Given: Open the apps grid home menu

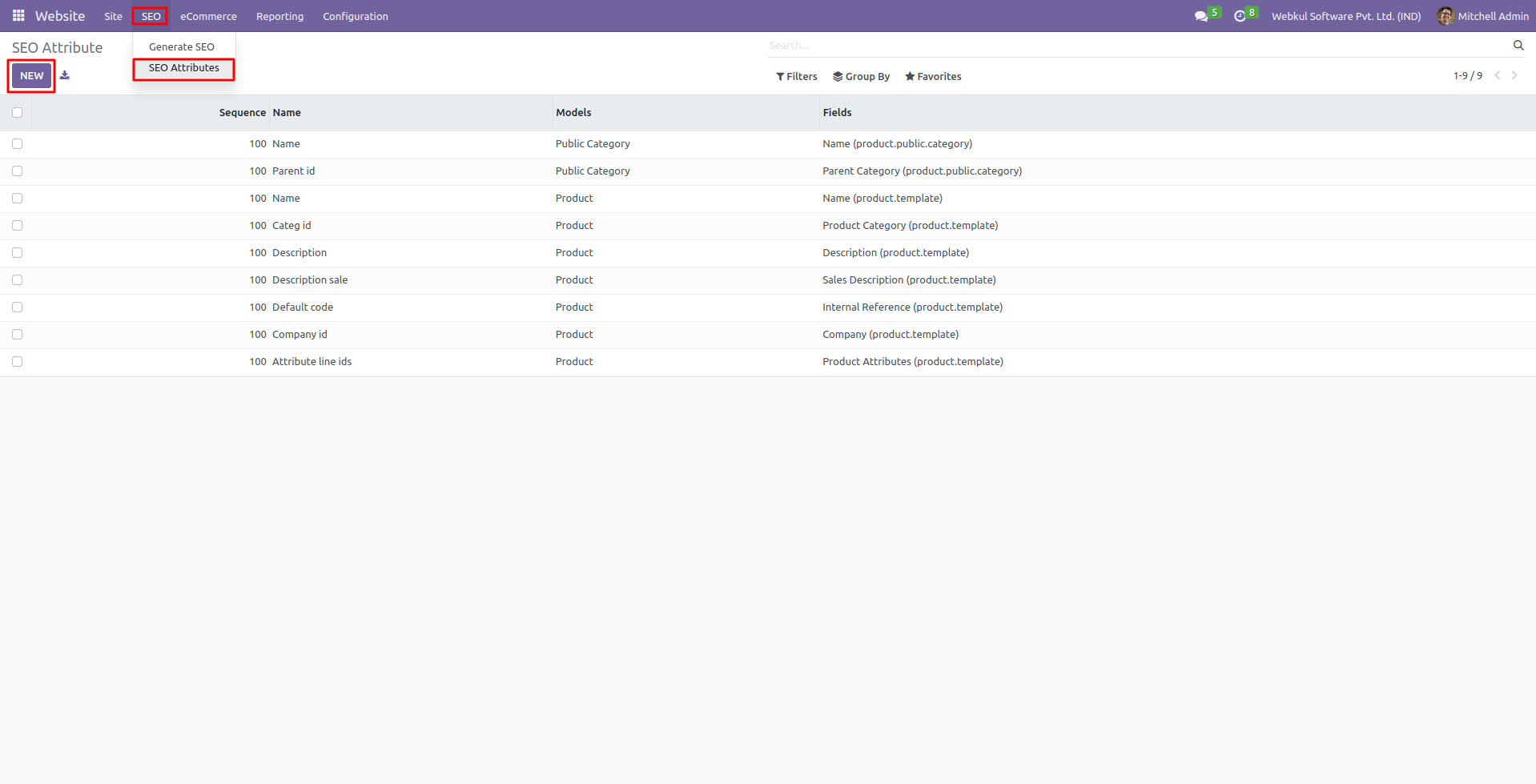Looking at the screenshot, I should pyautogui.click(x=18, y=16).
